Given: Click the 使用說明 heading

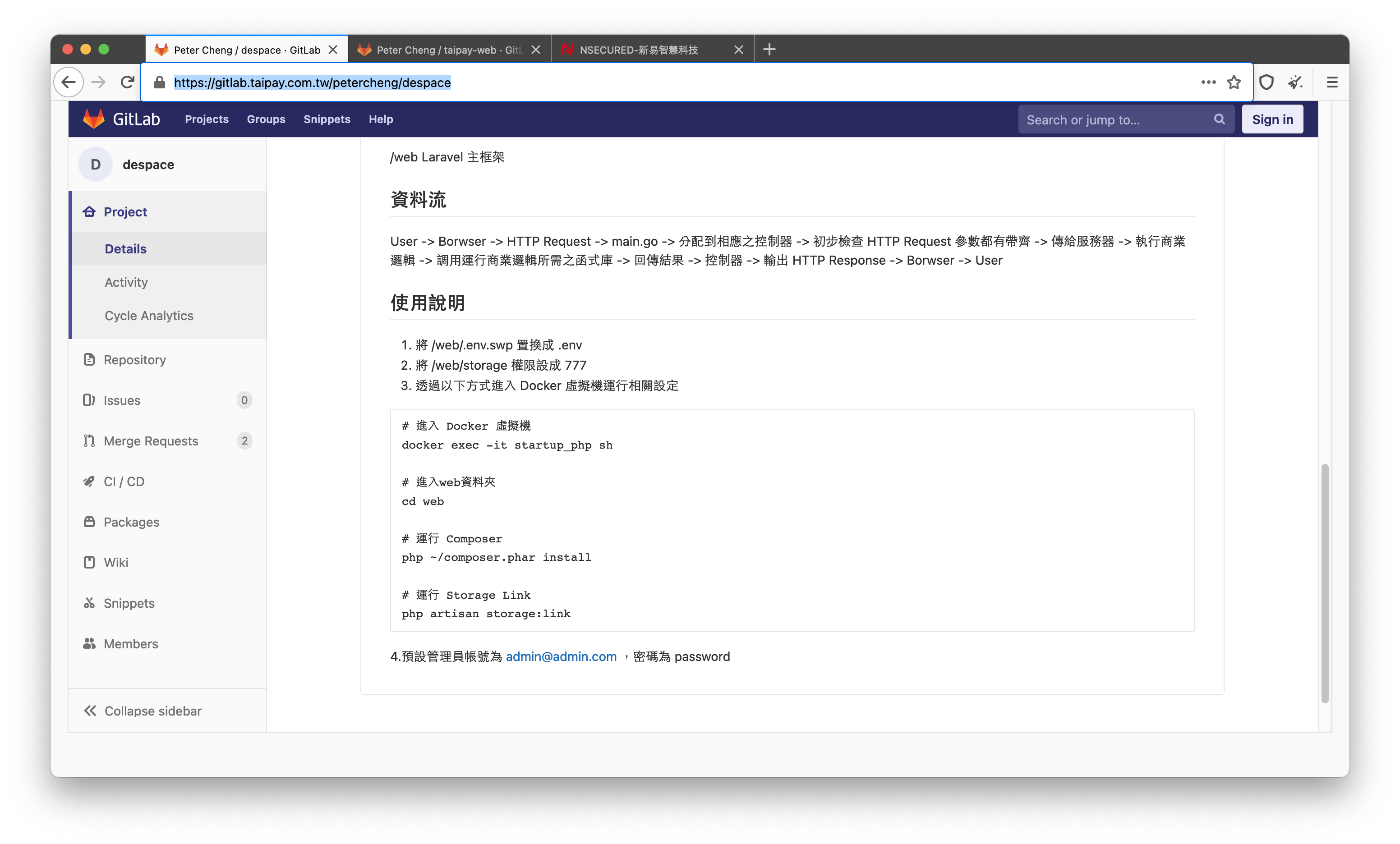Looking at the screenshot, I should click(427, 303).
